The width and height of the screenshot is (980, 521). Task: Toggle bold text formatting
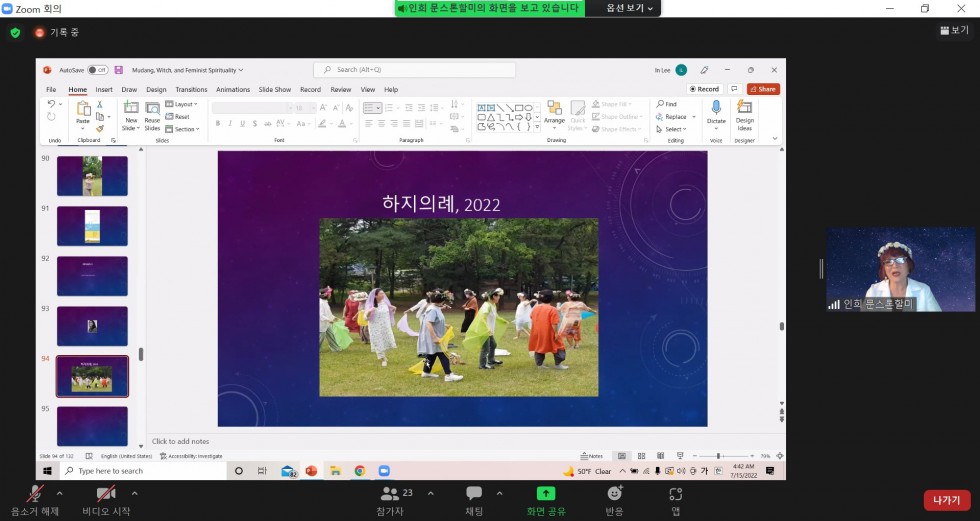pyautogui.click(x=217, y=124)
